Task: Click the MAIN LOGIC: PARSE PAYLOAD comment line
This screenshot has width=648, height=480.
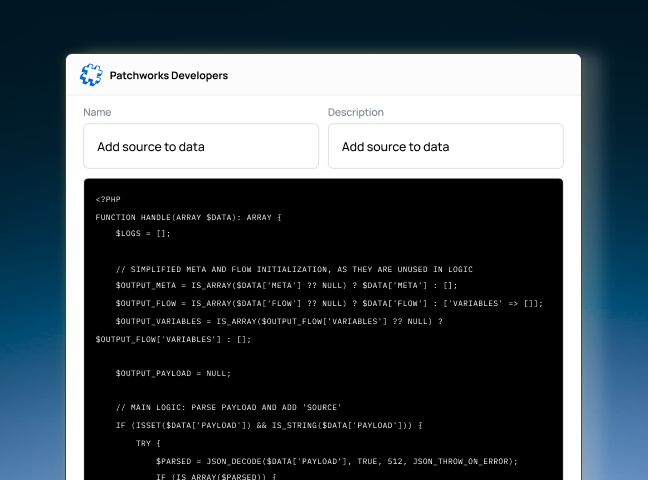Action: click(229, 408)
